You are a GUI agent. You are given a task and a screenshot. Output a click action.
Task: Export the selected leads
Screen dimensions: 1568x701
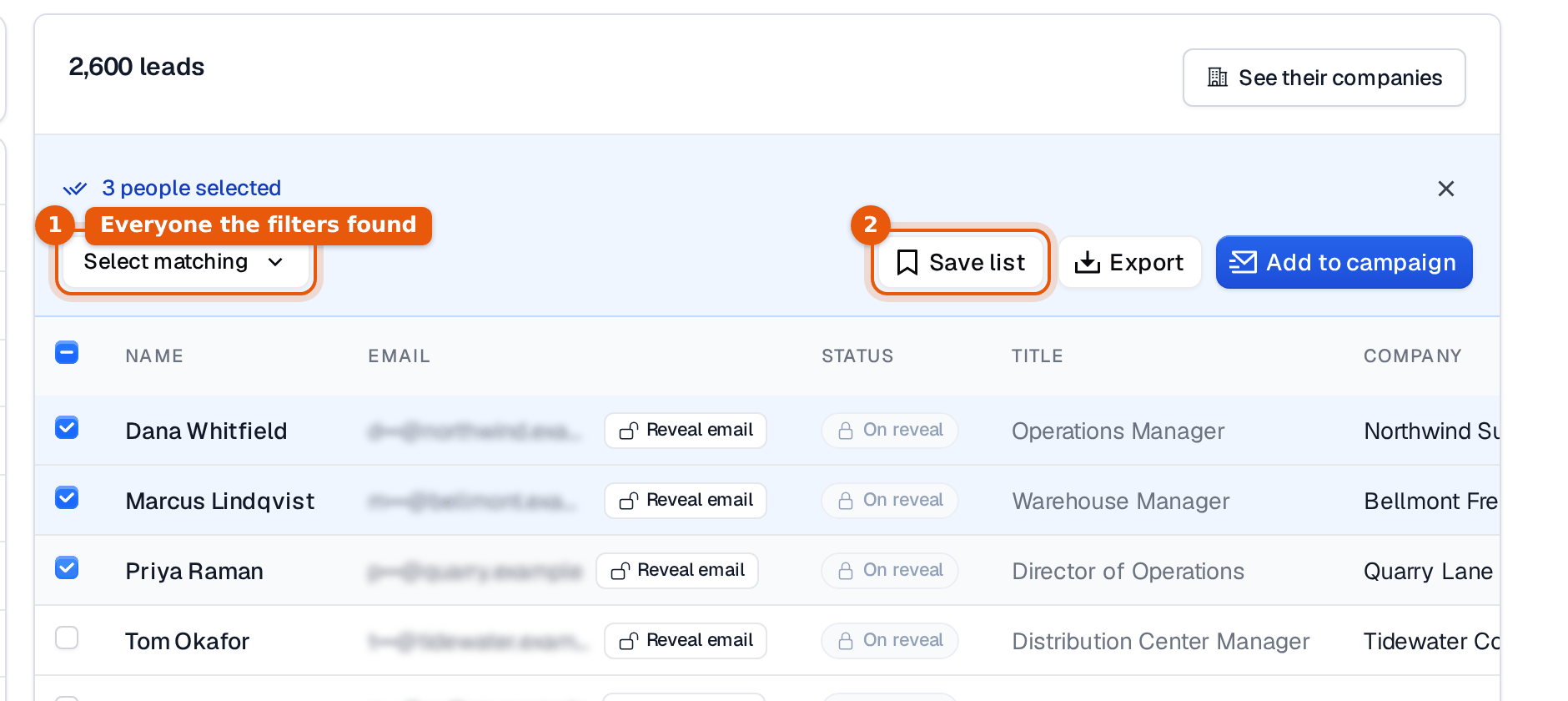1130,262
